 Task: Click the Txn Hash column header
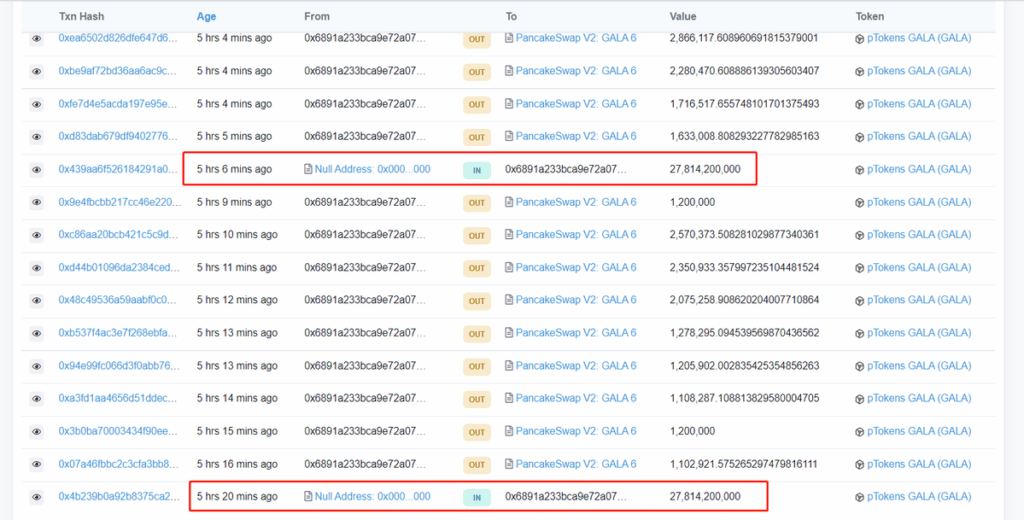click(82, 16)
